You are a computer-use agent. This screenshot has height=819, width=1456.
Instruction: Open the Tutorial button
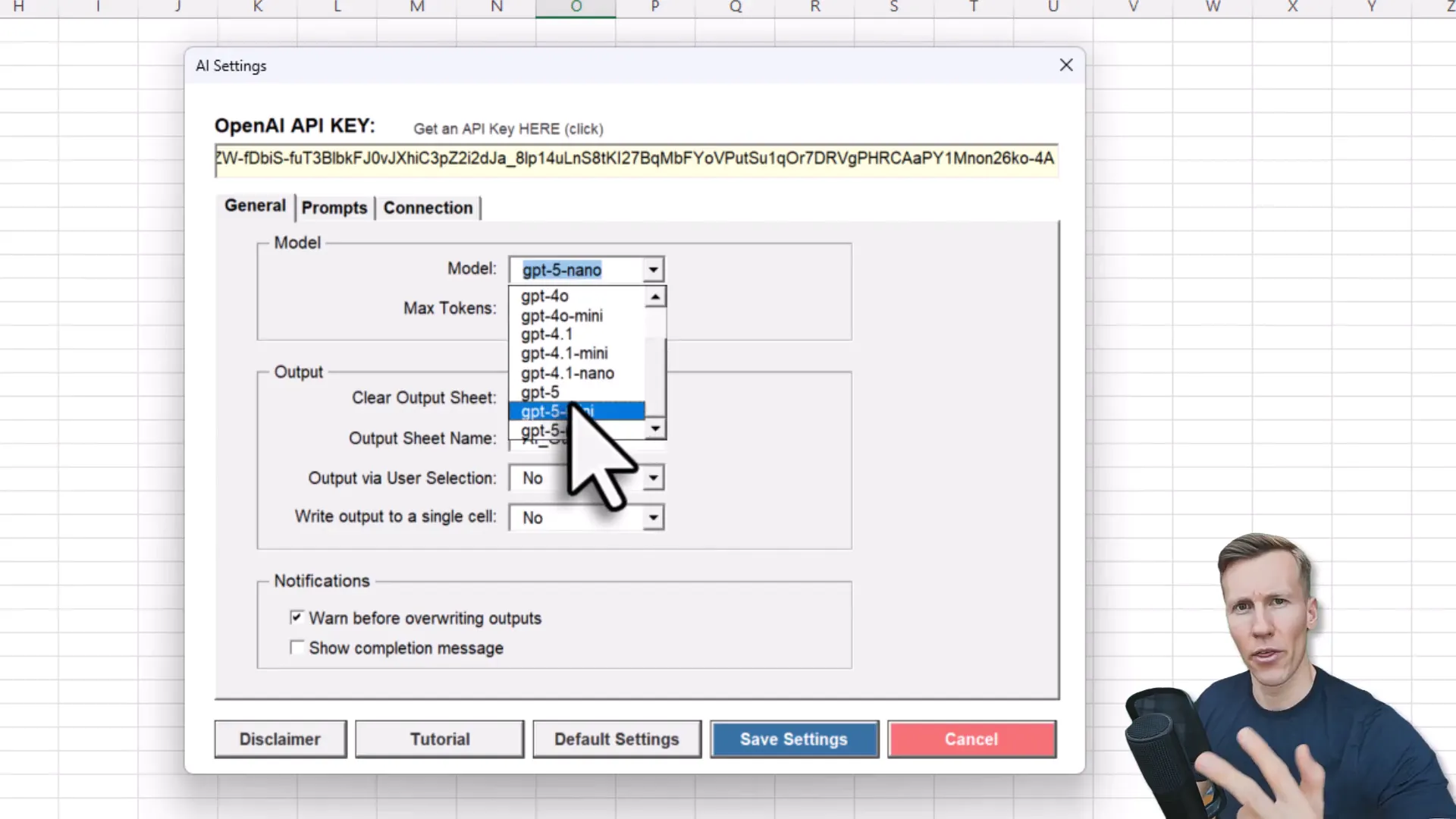coord(440,739)
